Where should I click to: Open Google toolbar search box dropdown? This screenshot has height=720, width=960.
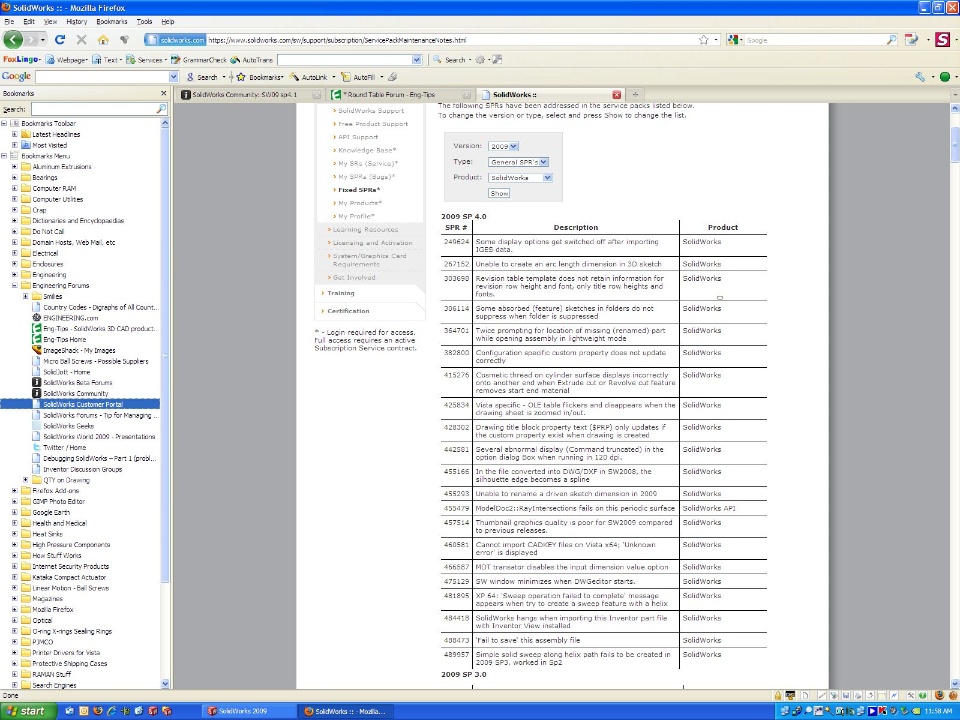point(173,77)
